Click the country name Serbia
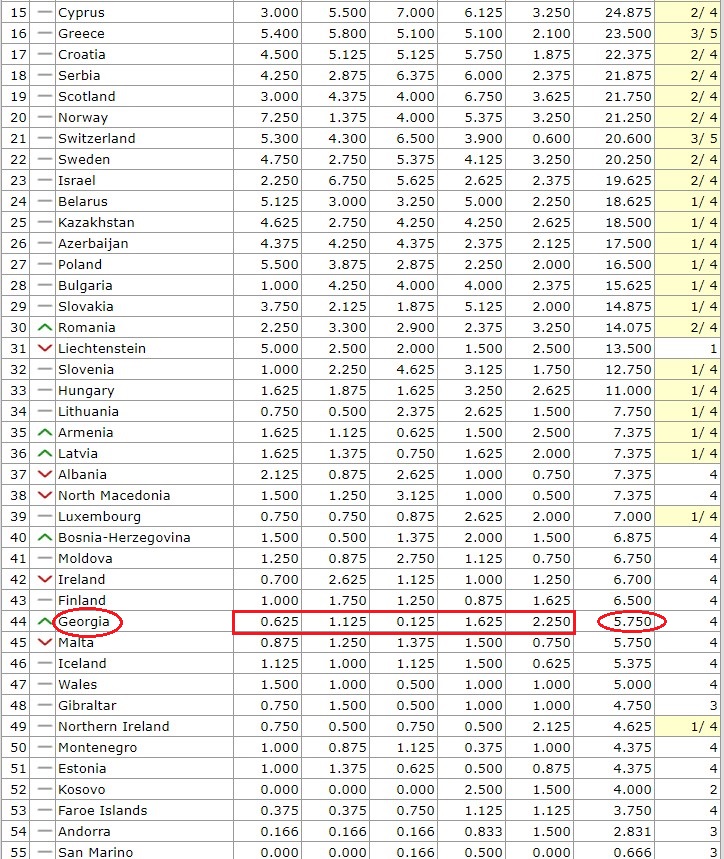This screenshot has width=724, height=859. click(79, 76)
